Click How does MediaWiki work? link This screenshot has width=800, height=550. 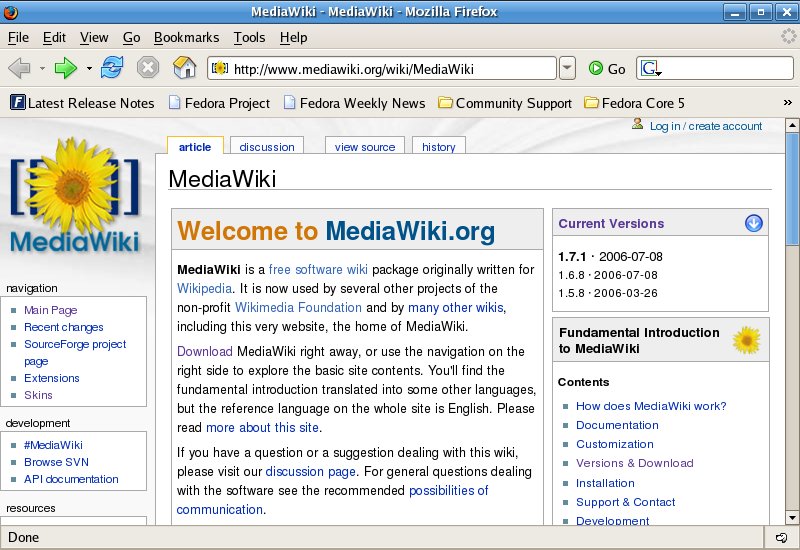coord(651,406)
